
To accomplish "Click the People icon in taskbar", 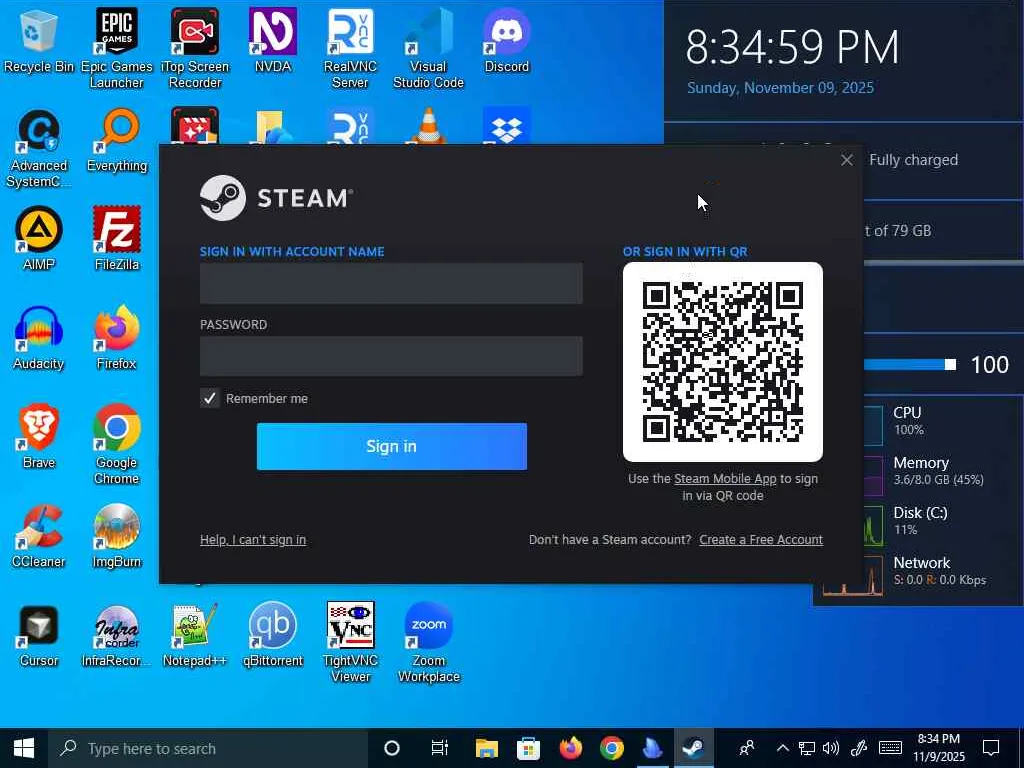I will click(x=746, y=748).
